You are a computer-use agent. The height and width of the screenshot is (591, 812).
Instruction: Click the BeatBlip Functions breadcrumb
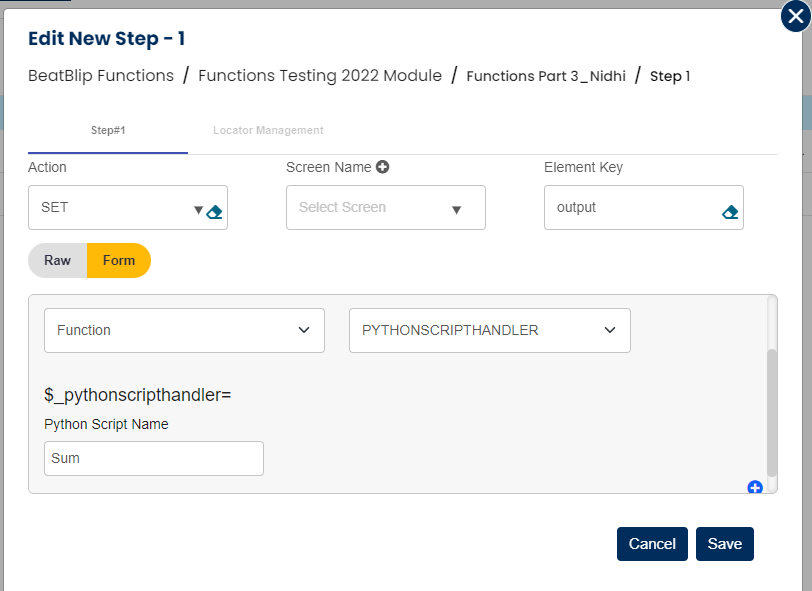(101, 75)
